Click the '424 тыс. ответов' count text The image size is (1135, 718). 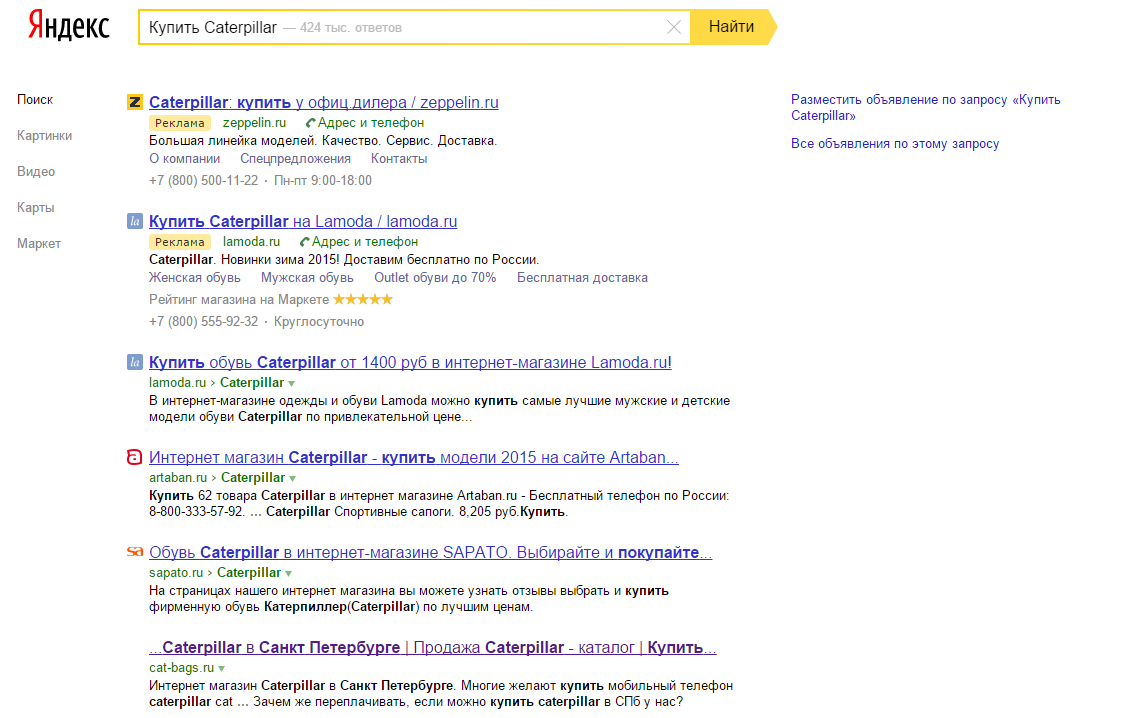pos(350,28)
